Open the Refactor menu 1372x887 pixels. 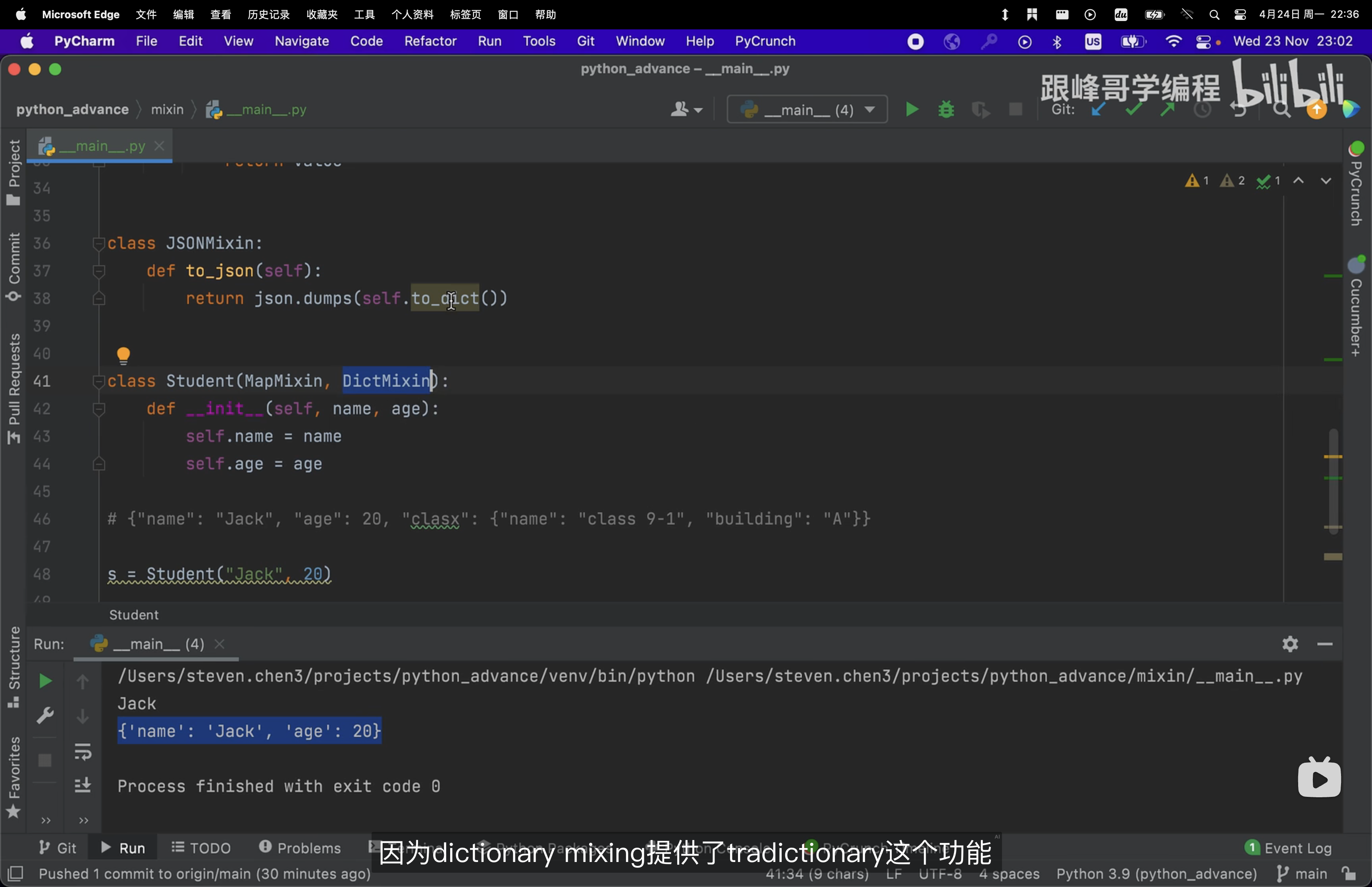click(430, 41)
